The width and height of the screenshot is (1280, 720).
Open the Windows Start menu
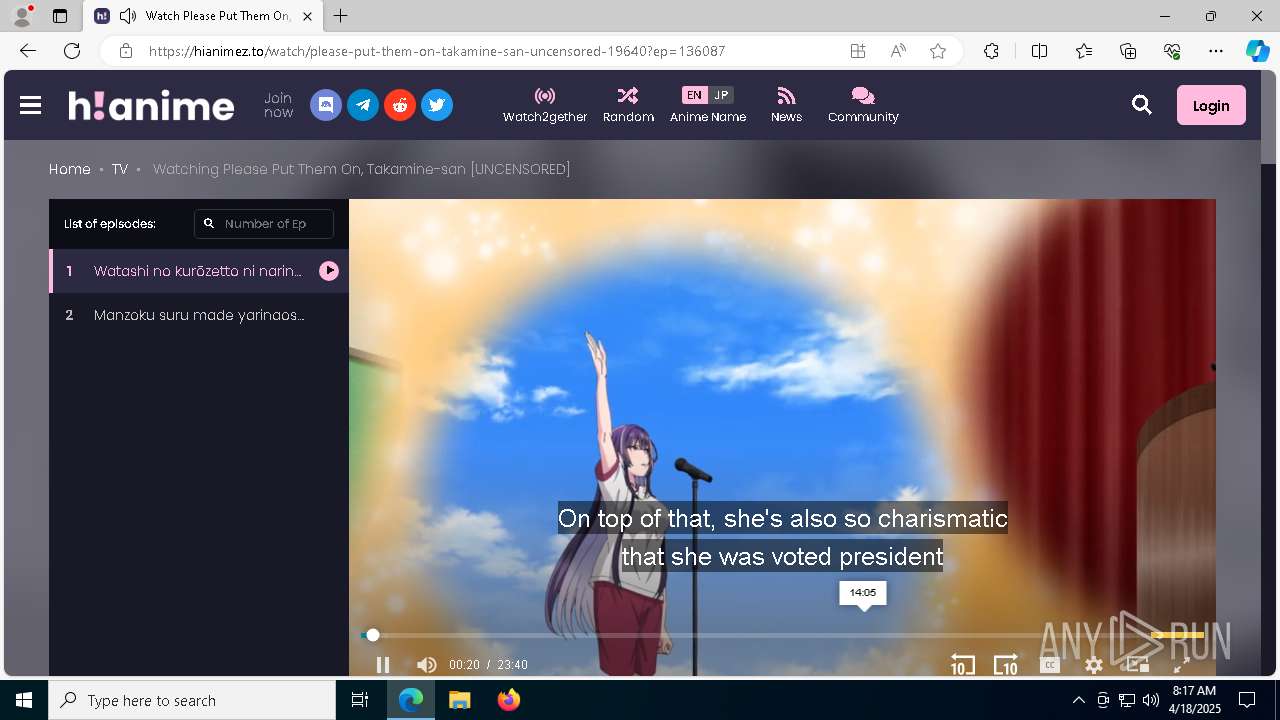point(24,700)
